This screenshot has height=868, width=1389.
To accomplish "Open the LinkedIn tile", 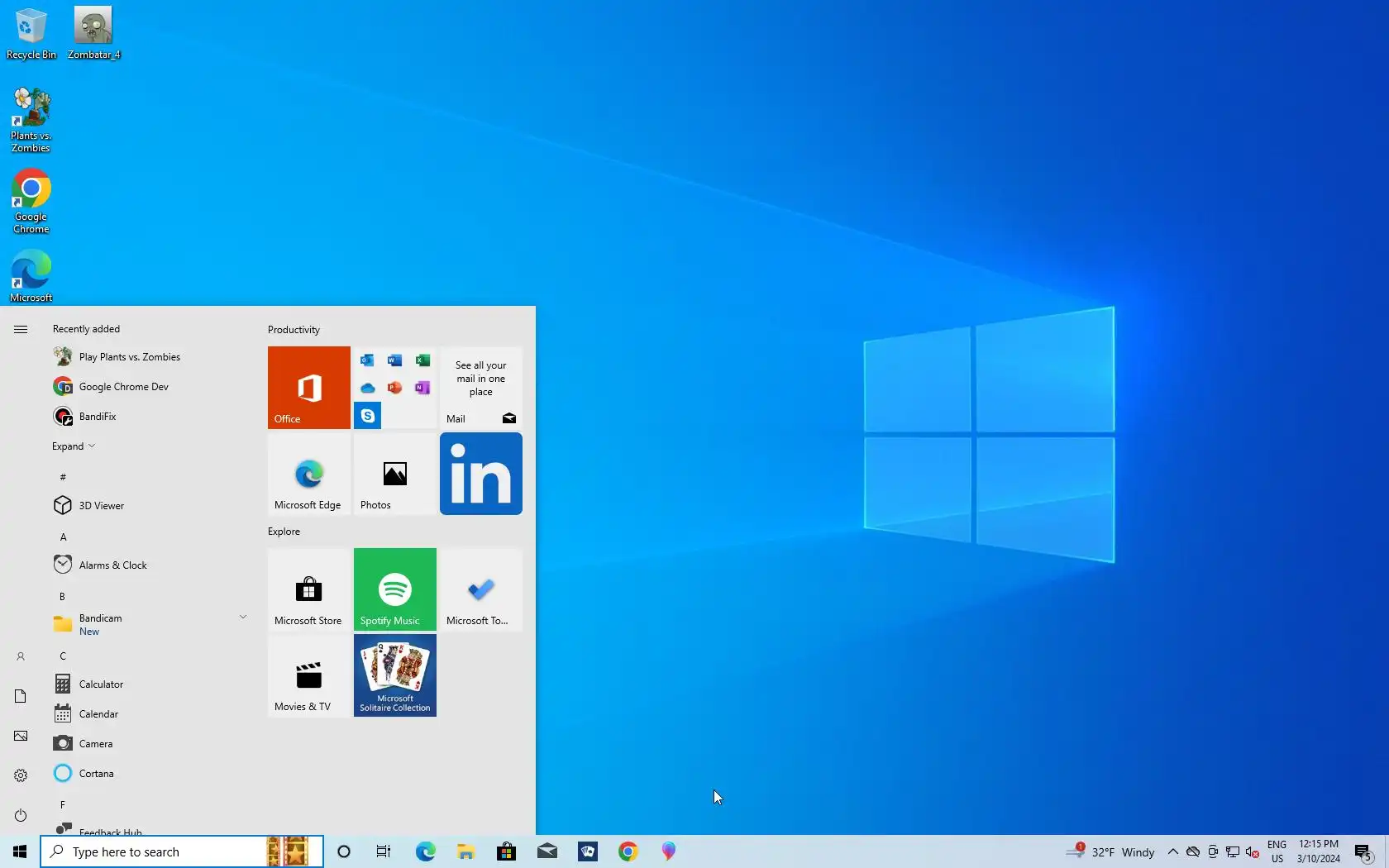I will [481, 474].
